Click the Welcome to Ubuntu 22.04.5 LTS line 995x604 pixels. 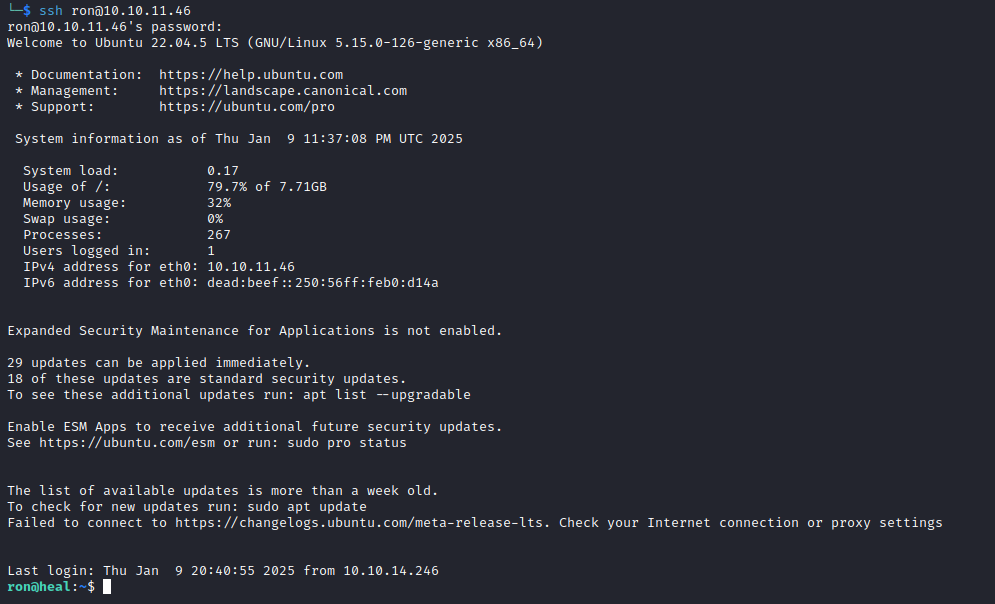(275, 43)
